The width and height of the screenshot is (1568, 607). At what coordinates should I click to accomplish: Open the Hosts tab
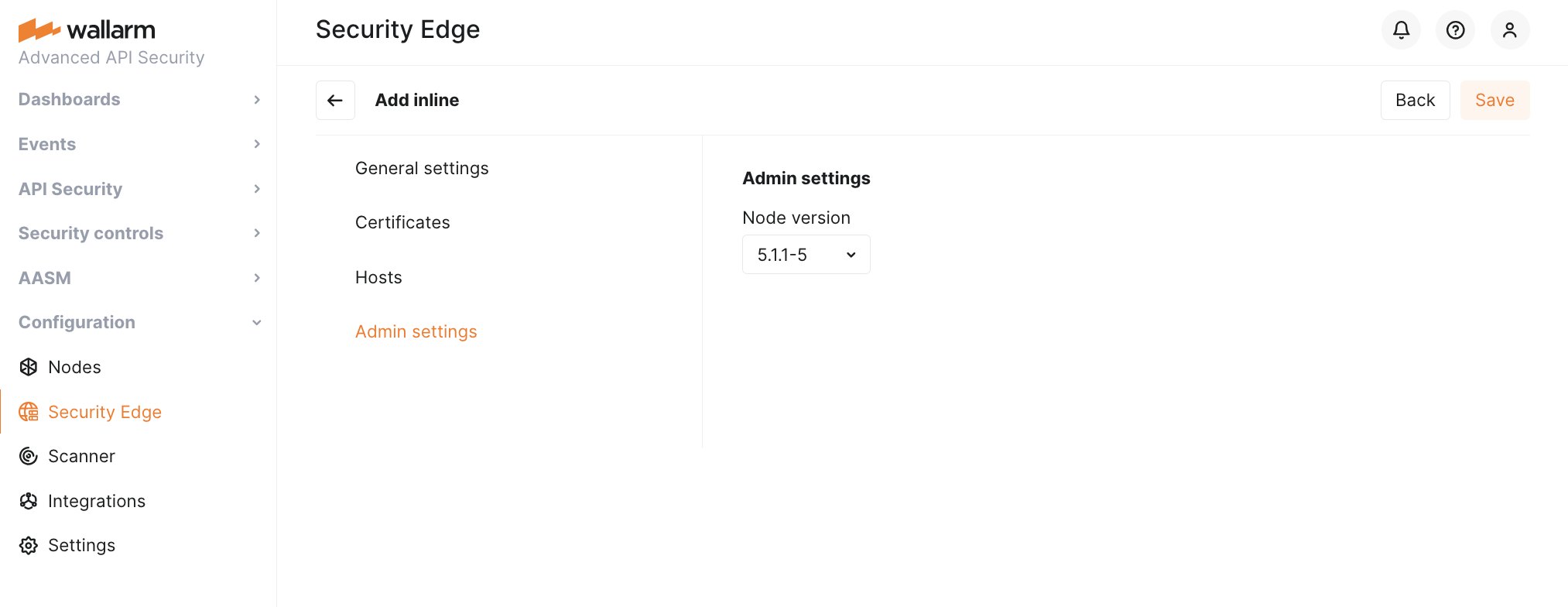click(378, 277)
